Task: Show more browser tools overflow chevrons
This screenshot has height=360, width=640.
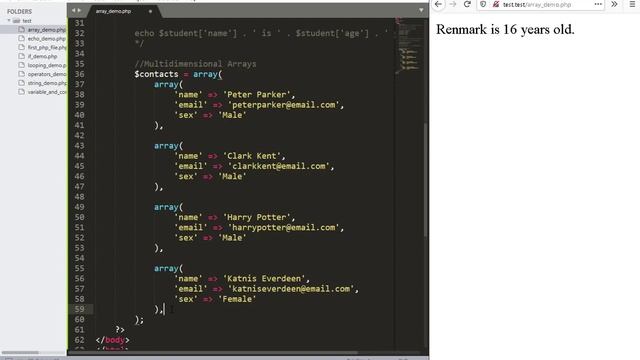Action: pos(614,4)
